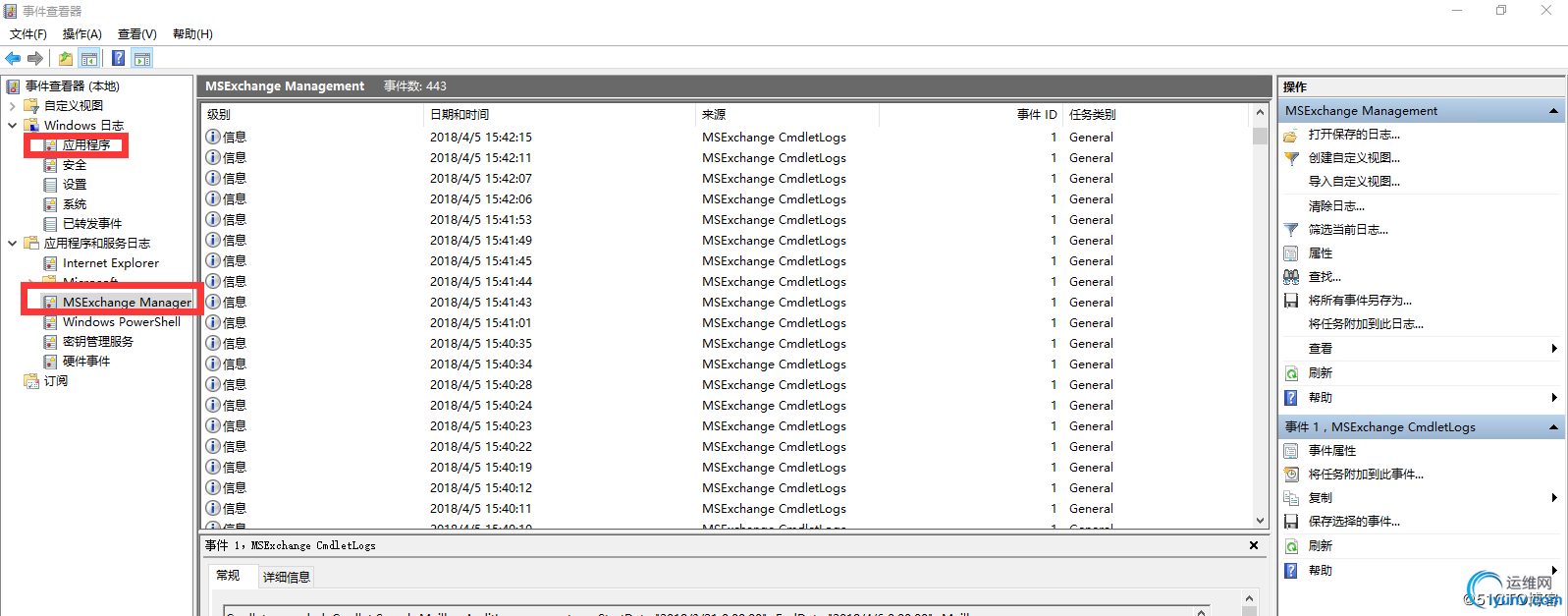
Task: Select MSExchange Management log in tree
Action: point(127,303)
